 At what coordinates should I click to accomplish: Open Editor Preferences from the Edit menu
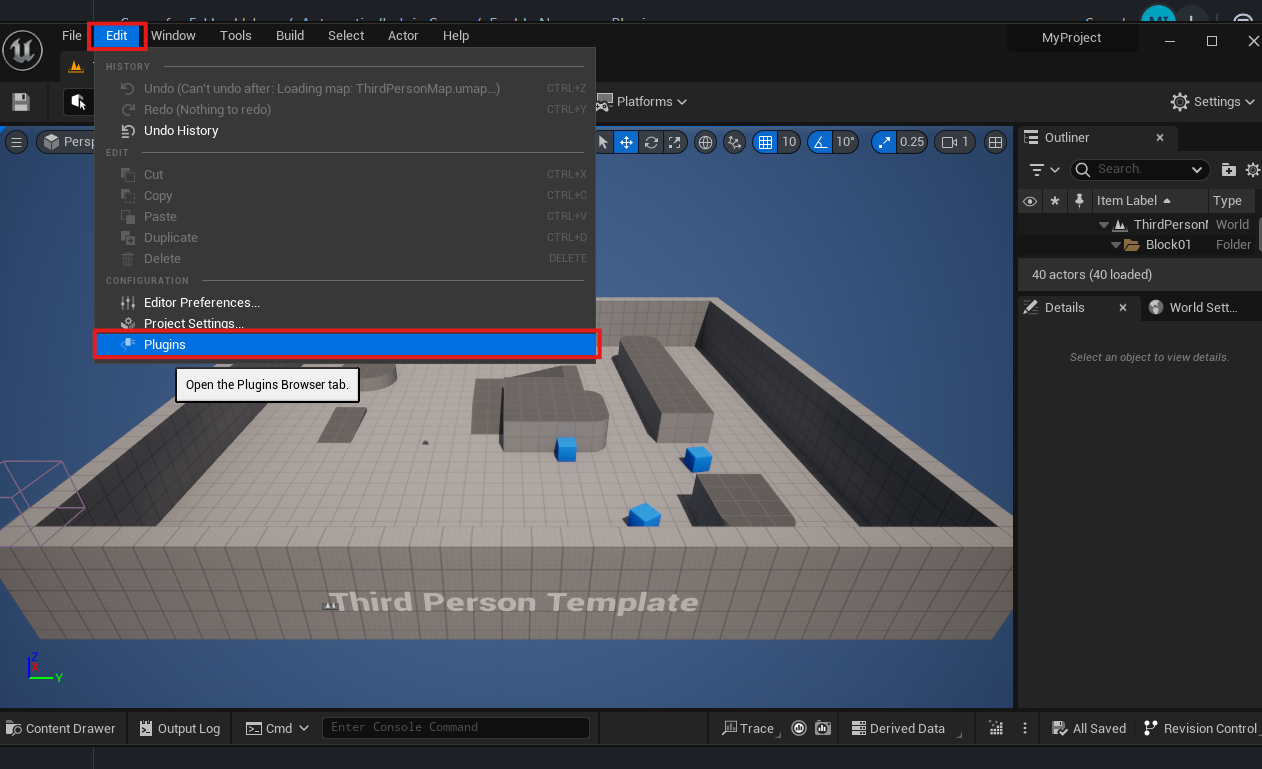(201, 303)
